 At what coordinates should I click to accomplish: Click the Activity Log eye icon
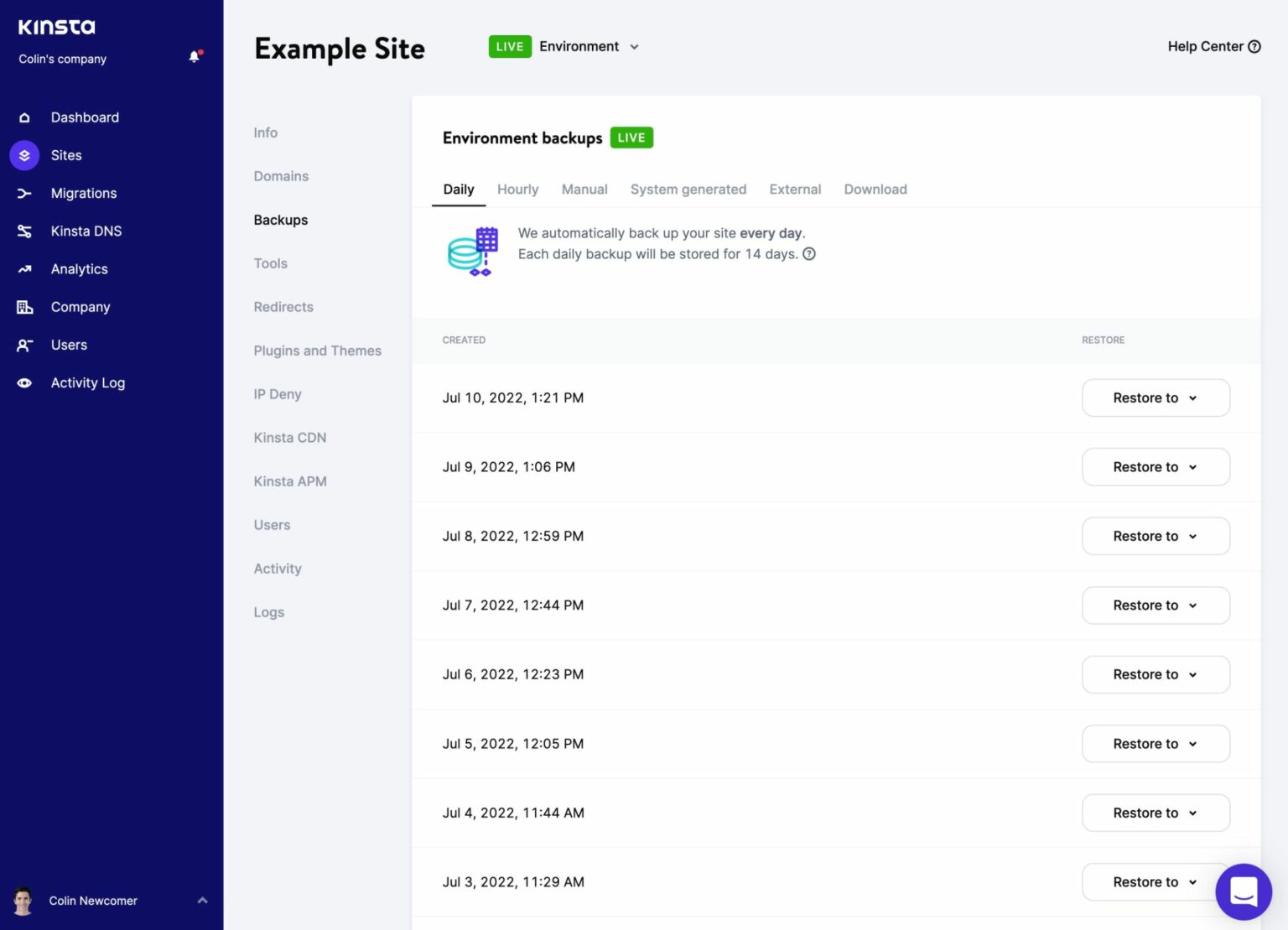pos(24,383)
